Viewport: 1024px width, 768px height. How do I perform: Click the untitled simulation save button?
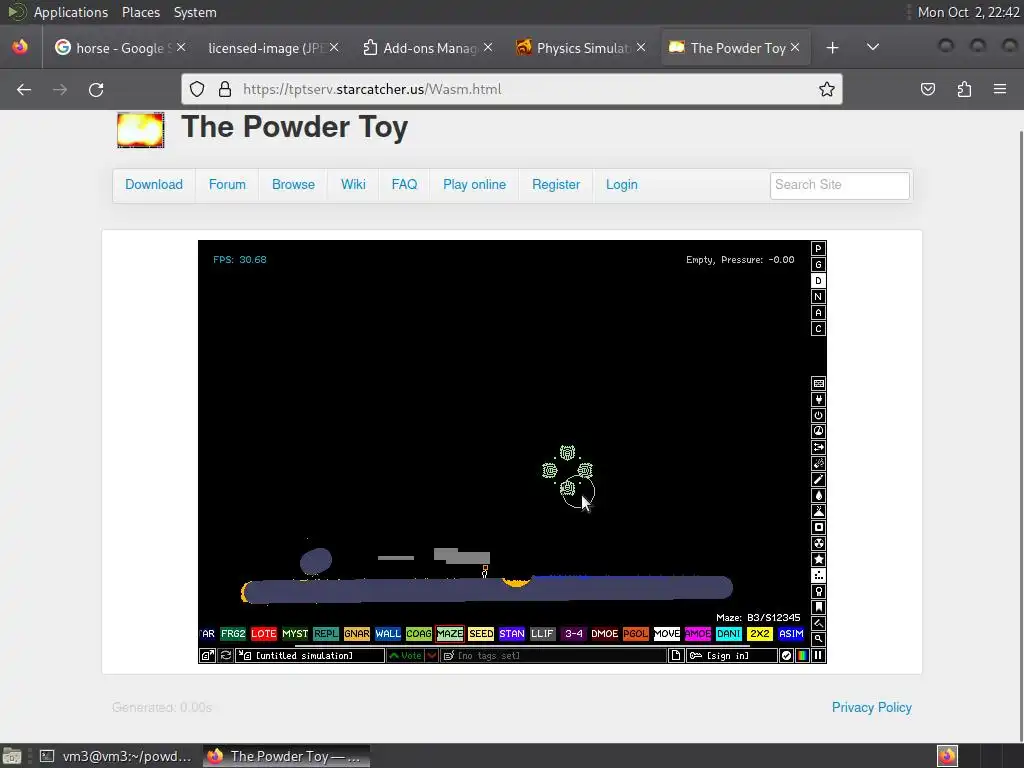click(x=310, y=656)
